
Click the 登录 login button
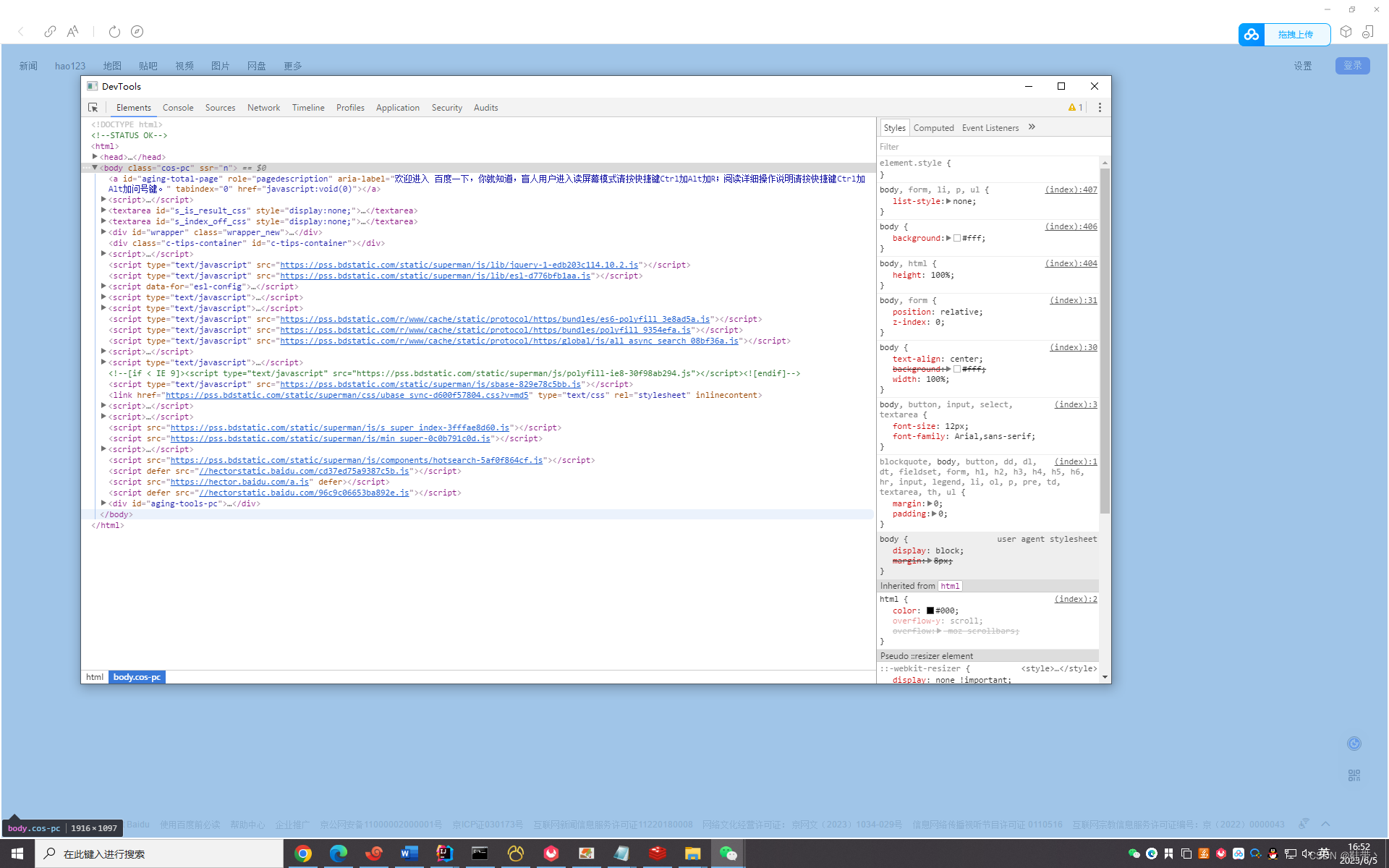(1352, 65)
